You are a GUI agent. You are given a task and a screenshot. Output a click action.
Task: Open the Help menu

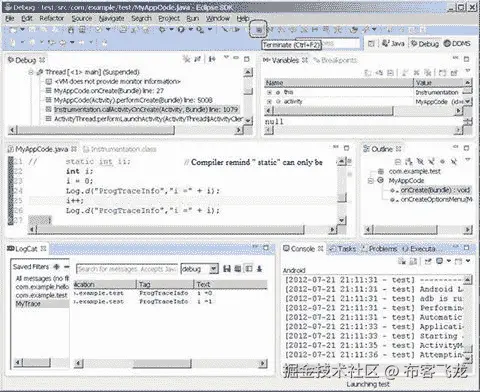coord(243,19)
